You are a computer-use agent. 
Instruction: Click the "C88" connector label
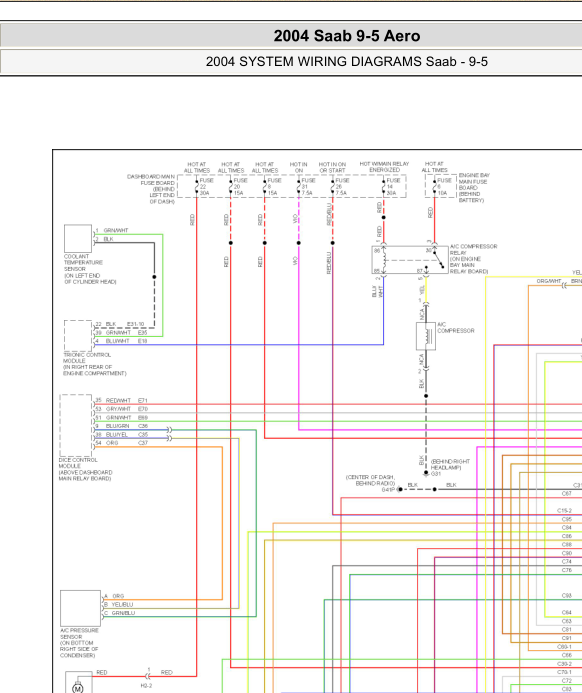click(x=567, y=544)
